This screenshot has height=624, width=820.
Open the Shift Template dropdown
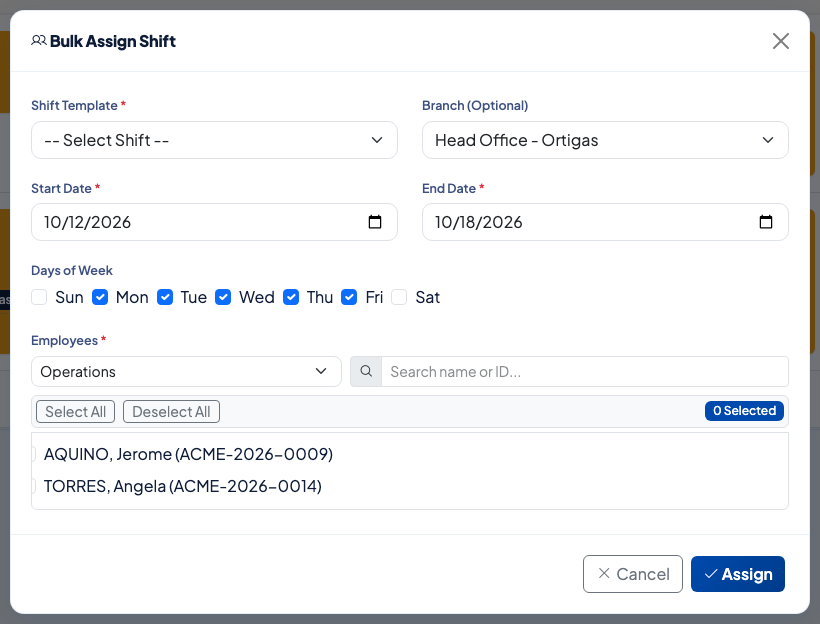[x=214, y=140]
